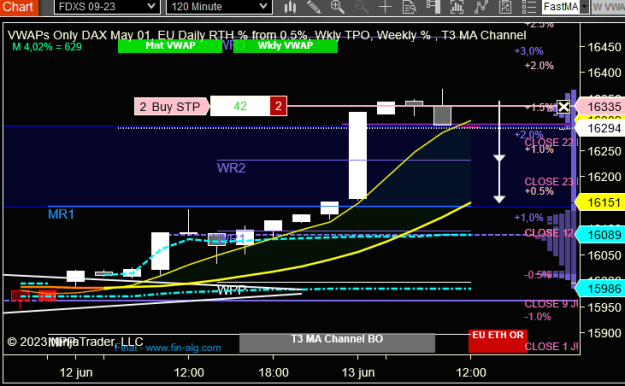
Task: Click the zoom out magnifier icon
Action: 361,7
